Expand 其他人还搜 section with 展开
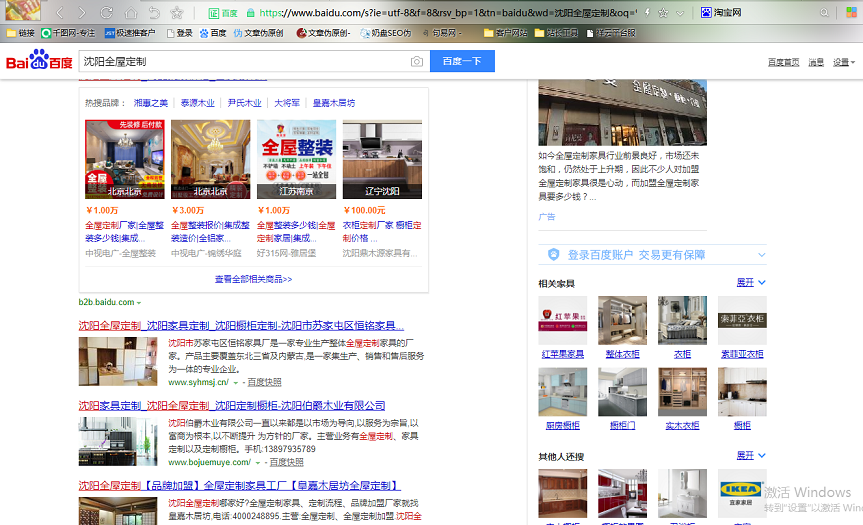Image resolution: width=863 pixels, height=525 pixels. tap(751, 455)
